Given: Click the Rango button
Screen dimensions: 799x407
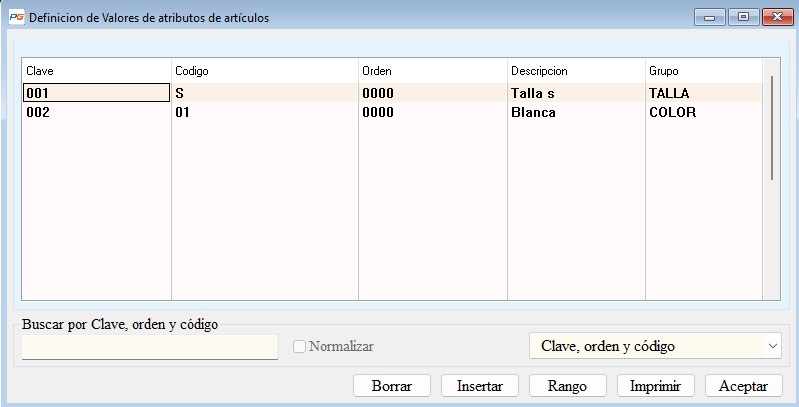Looking at the screenshot, I should coord(568,386).
